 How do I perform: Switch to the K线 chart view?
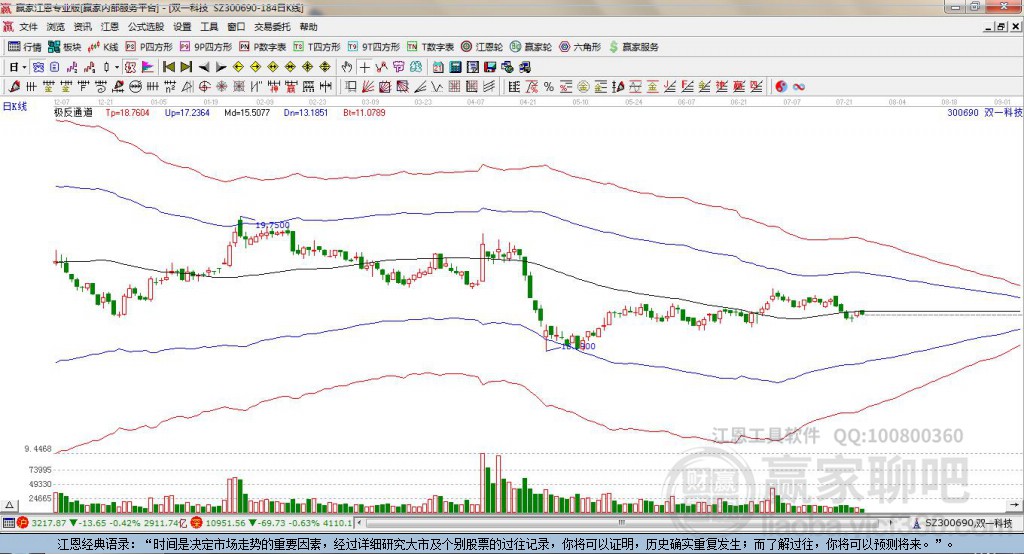click(x=103, y=47)
